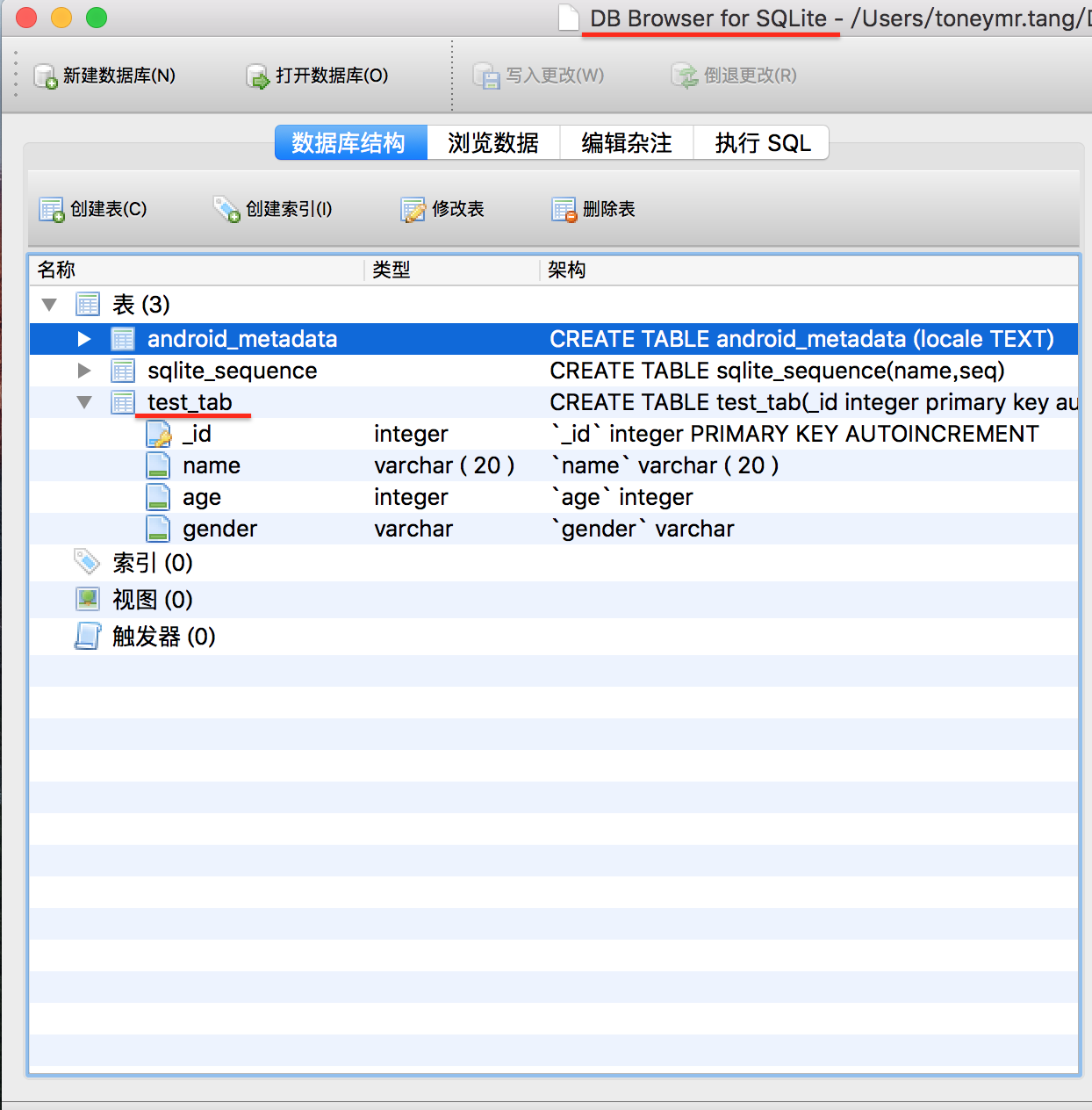Select the 编辑杂注 tab

(626, 142)
